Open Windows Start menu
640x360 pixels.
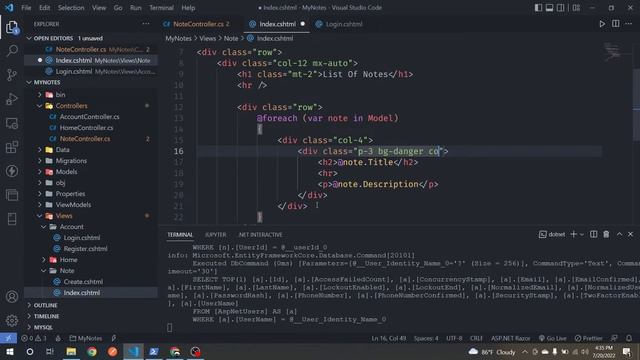9,352
